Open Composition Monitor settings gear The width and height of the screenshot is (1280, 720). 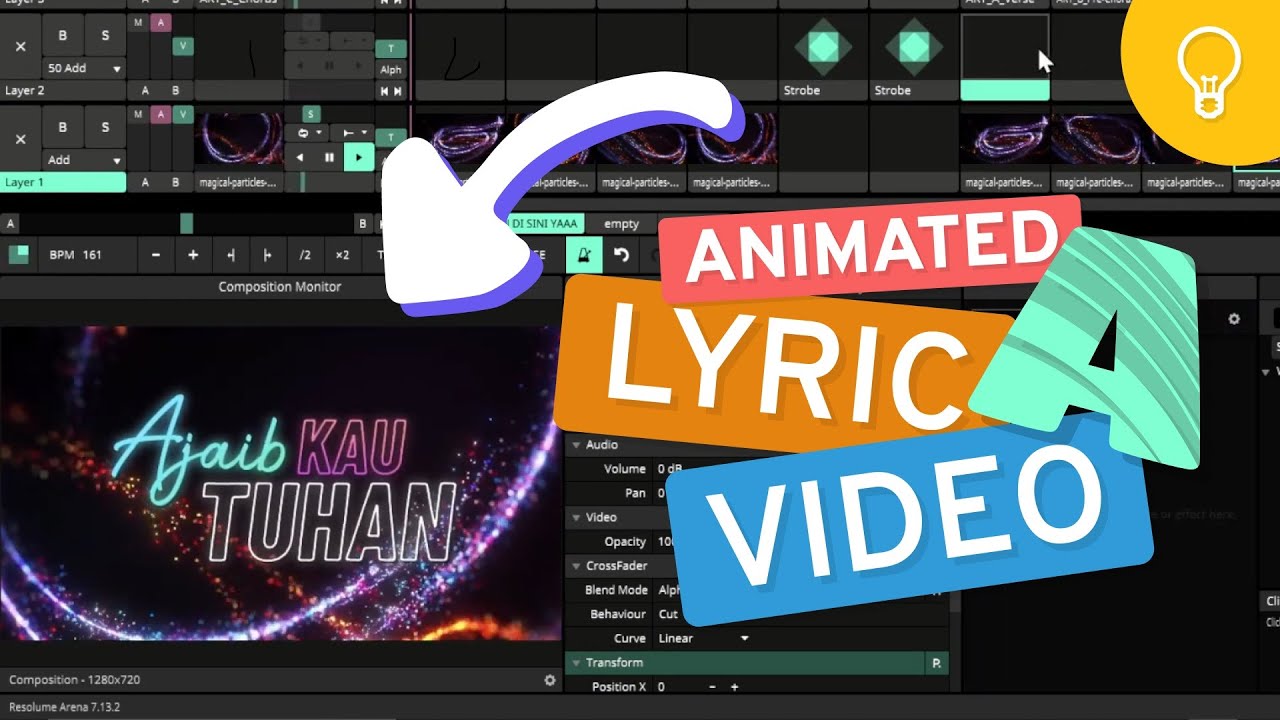click(x=549, y=680)
